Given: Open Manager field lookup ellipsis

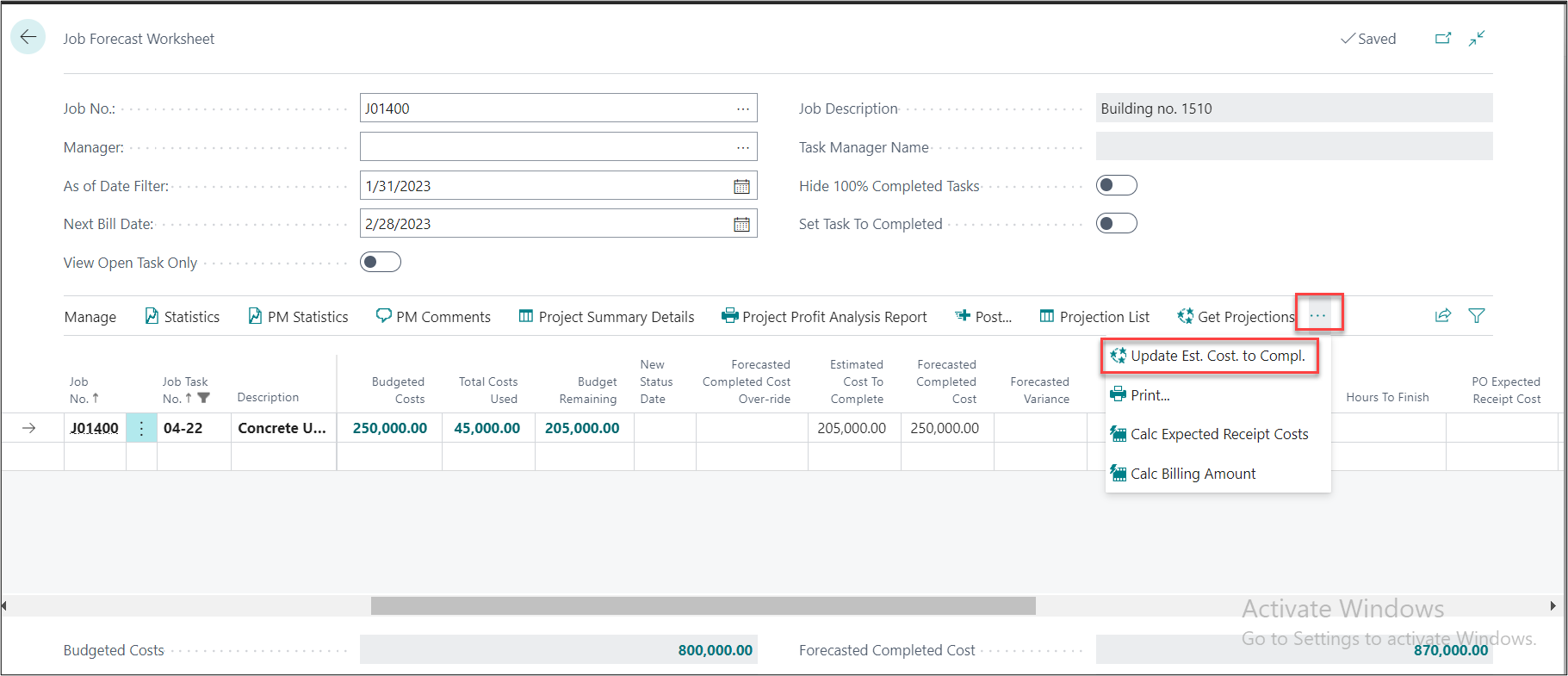Looking at the screenshot, I should pyautogui.click(x=742, y=147).
